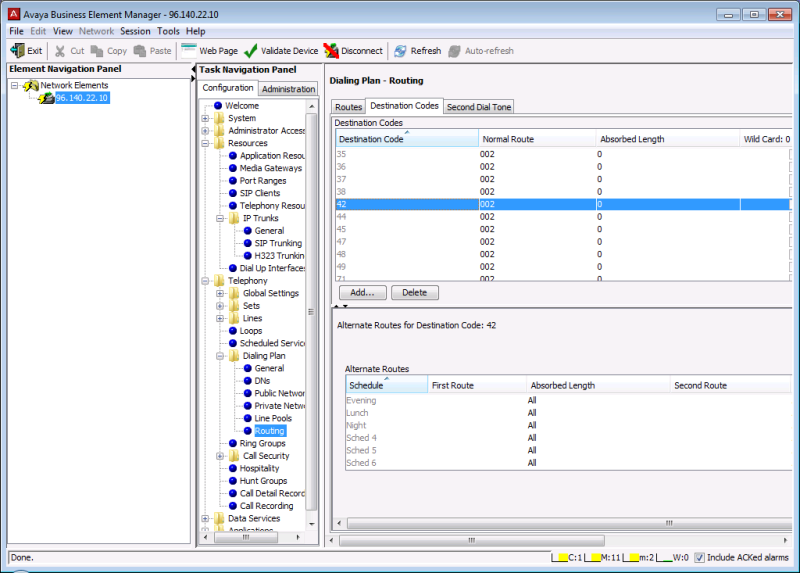Click the Call Security folder icon

pos(234,456)
